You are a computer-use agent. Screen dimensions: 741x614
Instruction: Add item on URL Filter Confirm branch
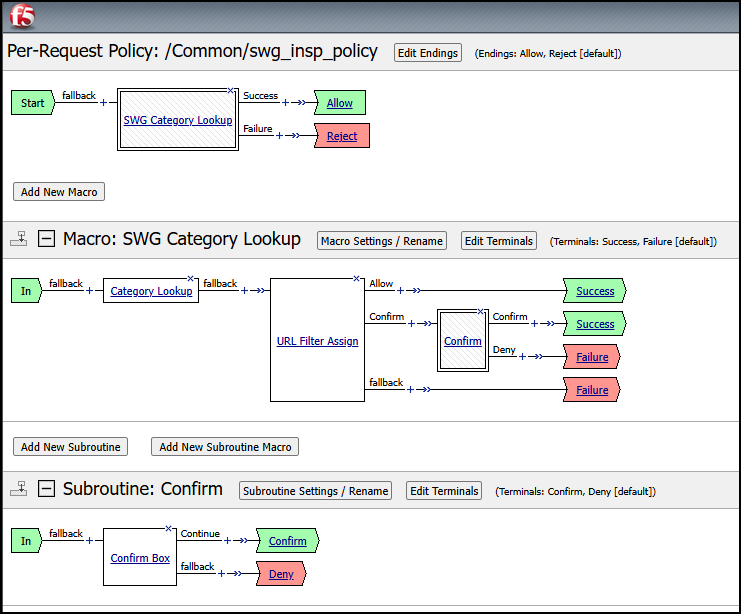click(411, 324)
